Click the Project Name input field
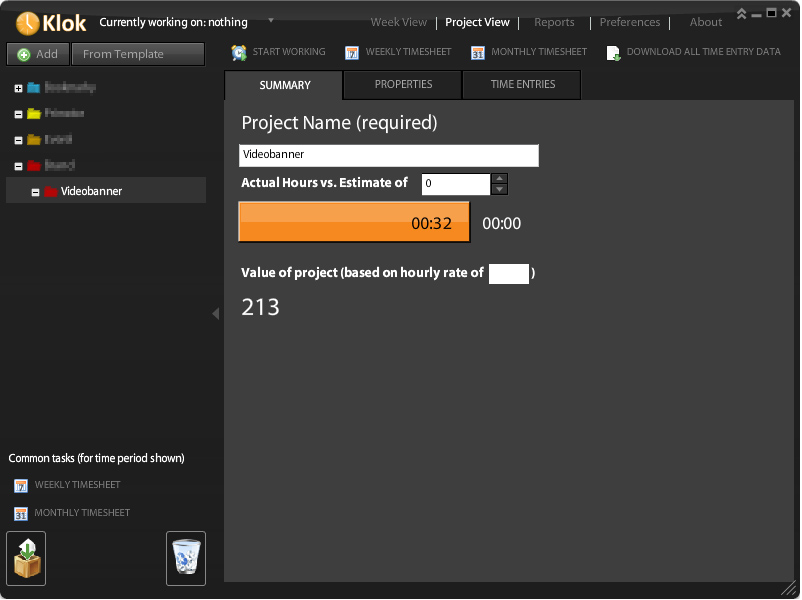This screenshot has width=802, height=600. [x=389, y=155]
